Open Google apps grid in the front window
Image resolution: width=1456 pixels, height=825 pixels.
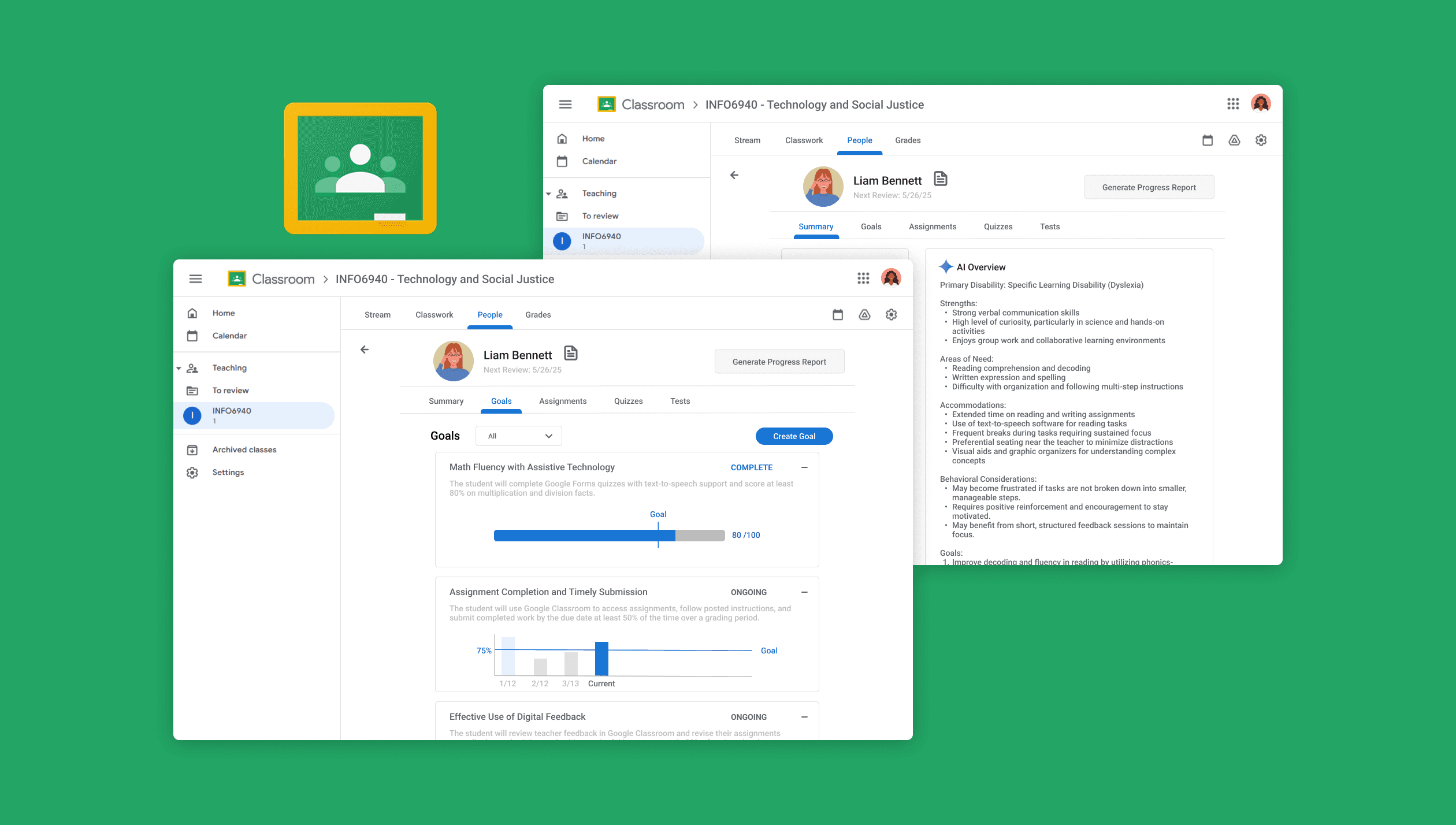[863, 278]
